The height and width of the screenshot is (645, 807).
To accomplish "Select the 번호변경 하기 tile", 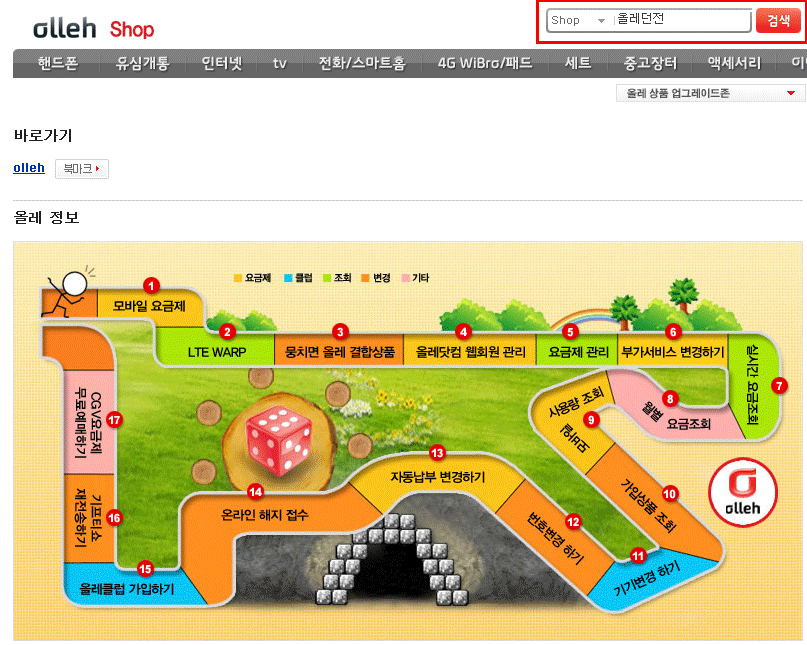I will coord(555,538).
